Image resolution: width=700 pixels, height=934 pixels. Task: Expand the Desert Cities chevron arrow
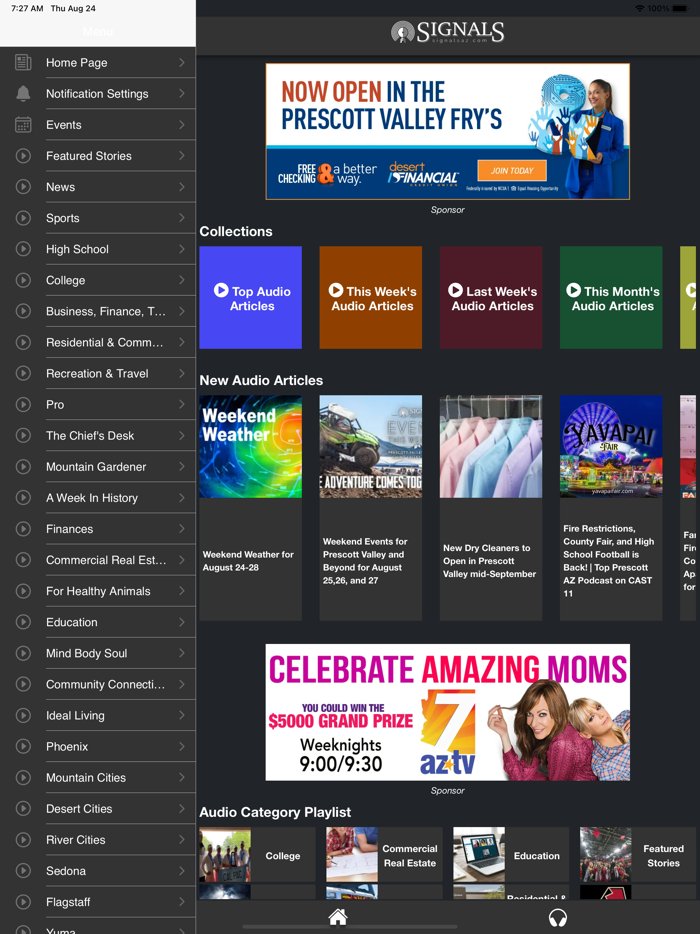182,808
